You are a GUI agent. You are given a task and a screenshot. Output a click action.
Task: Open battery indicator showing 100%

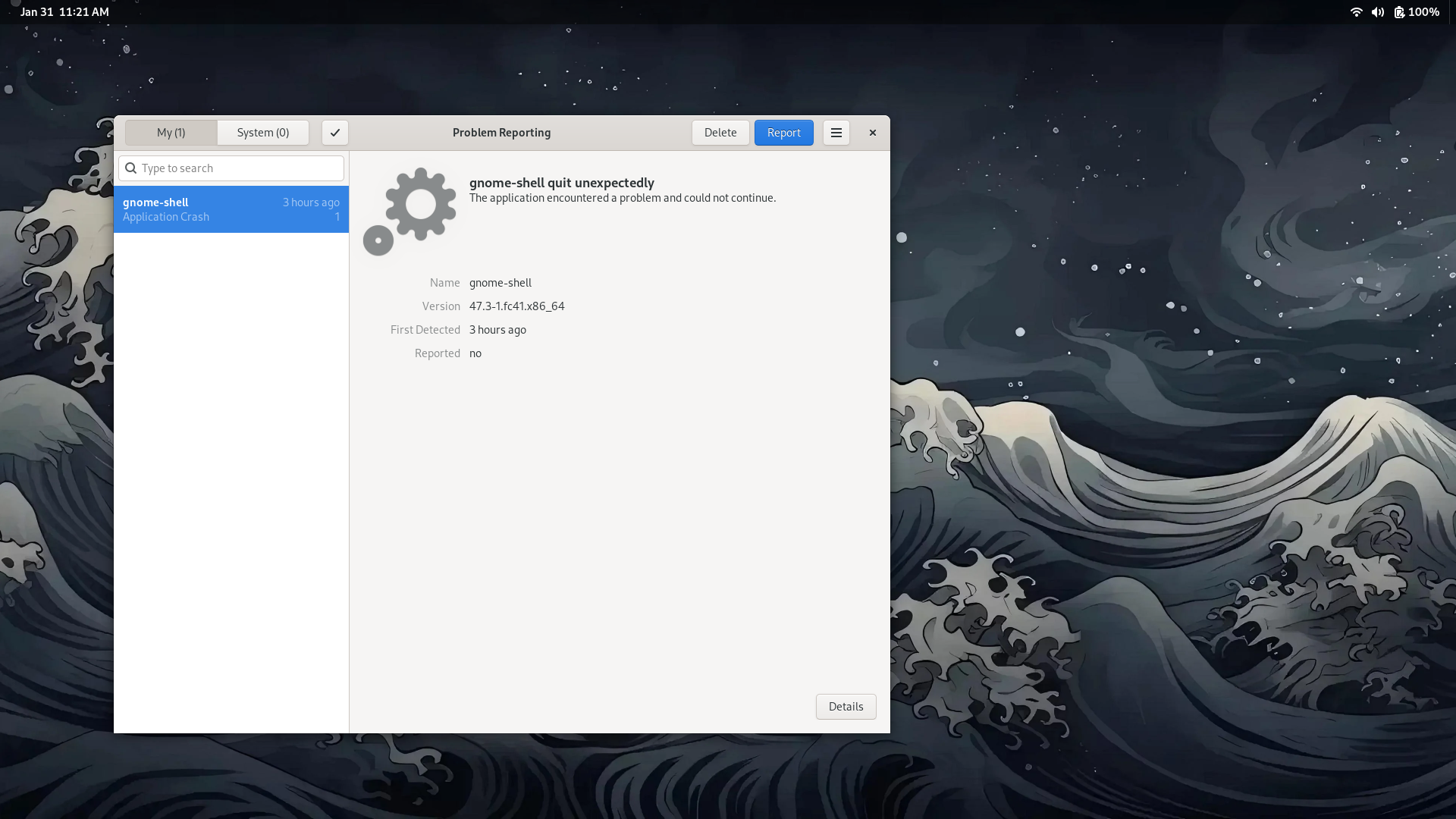point(1416,12)
